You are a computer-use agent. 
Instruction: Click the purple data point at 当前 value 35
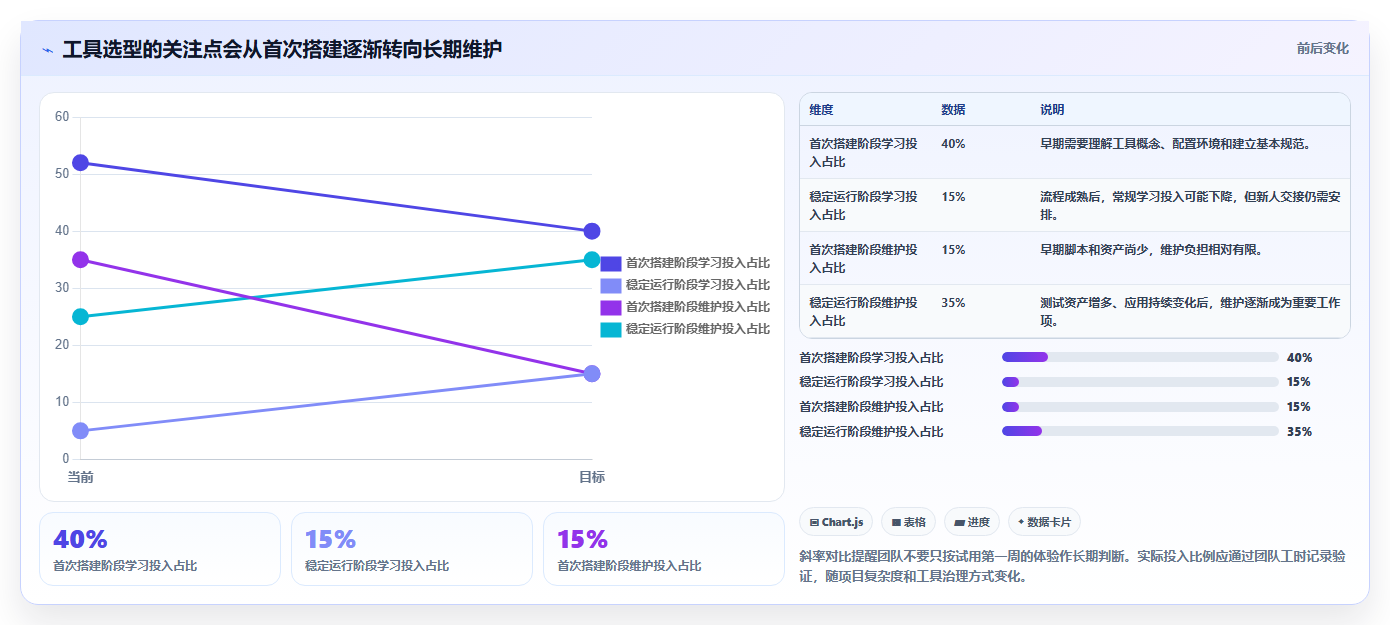81,260
